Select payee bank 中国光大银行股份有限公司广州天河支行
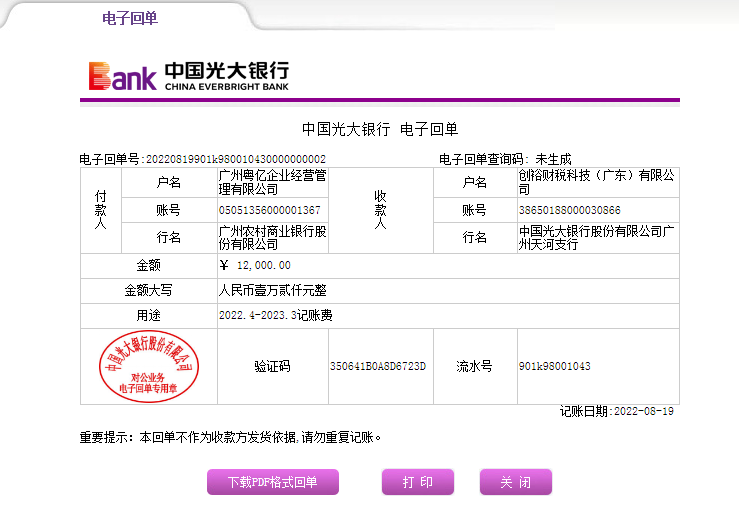739x516 pixels. [597, 238]
